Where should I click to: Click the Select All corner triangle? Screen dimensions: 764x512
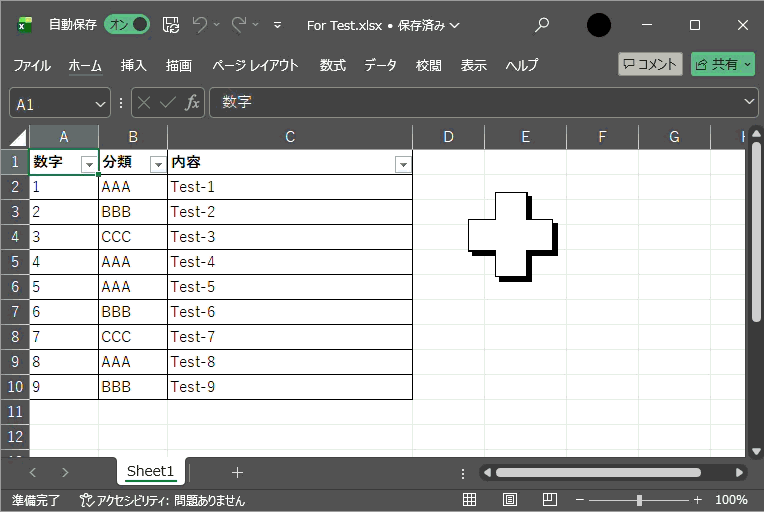pos(18,137)
